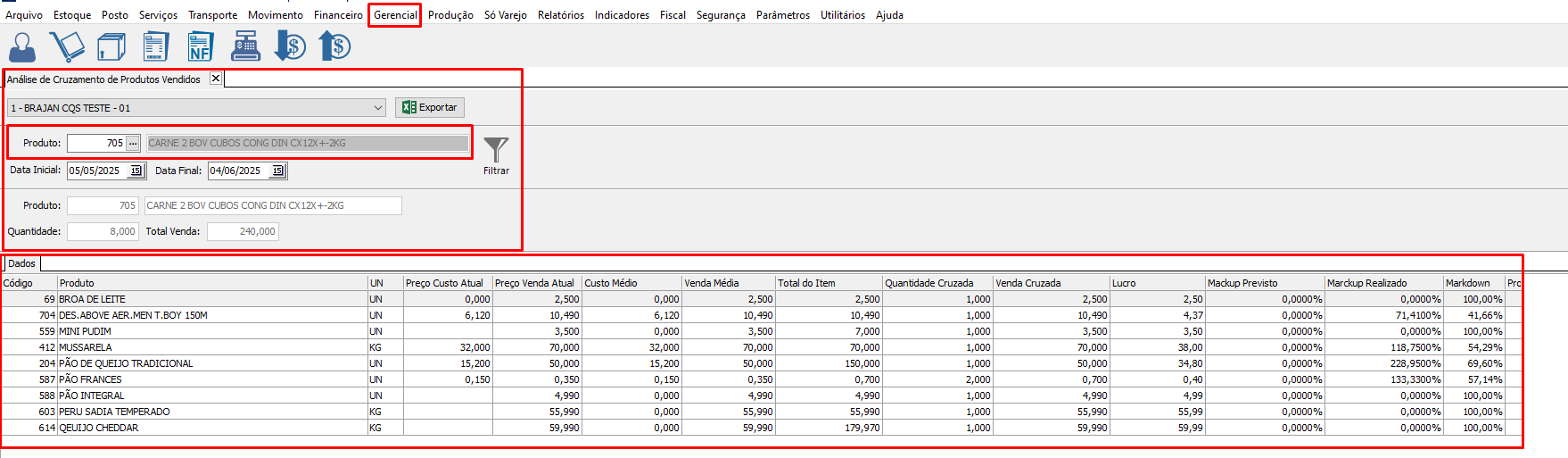Open the dollar up-arrow receivables icon
This screenshot has width=1568, height=458.
tap(334, 46)
